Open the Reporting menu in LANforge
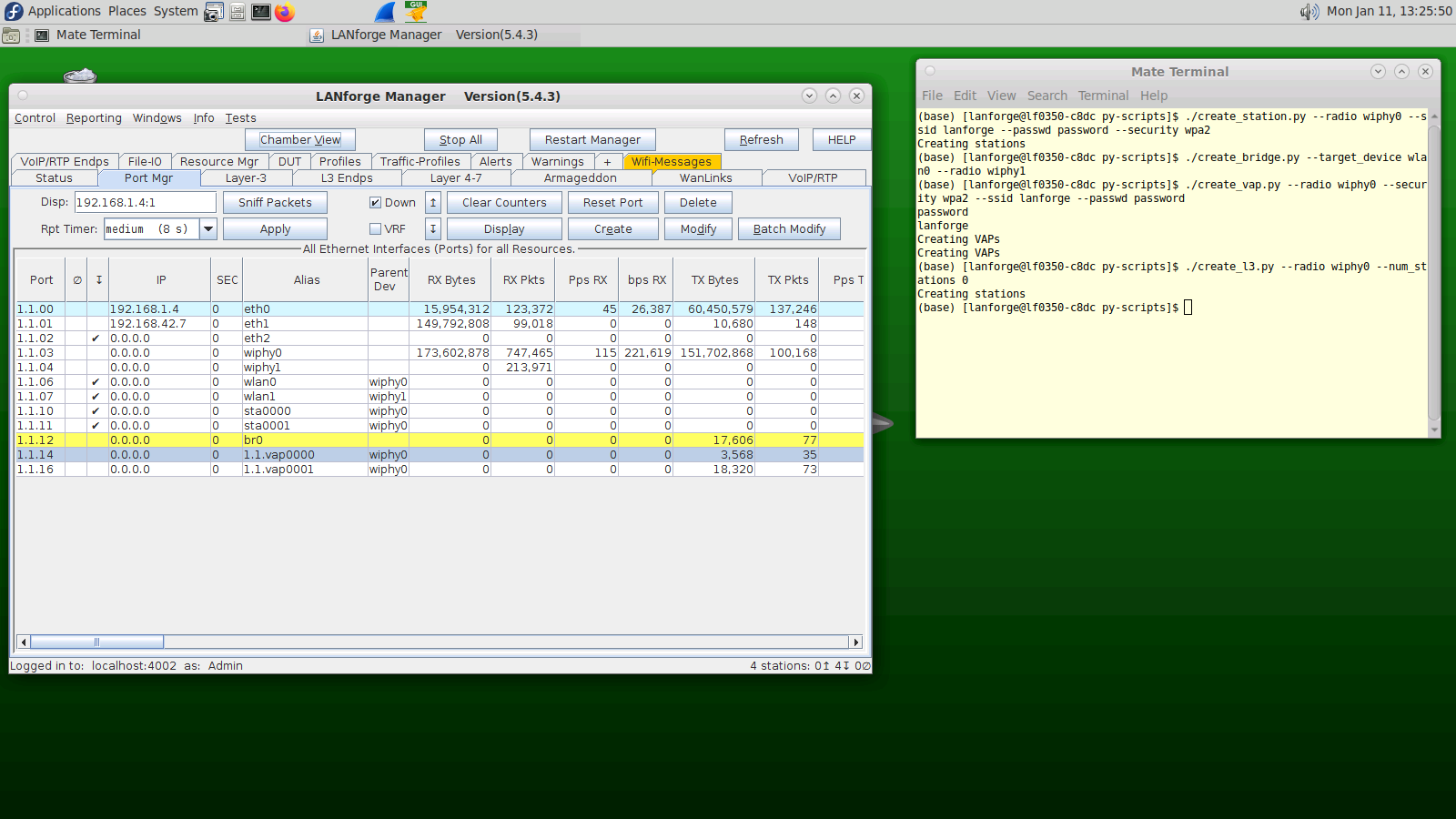The height and width of the screenshot is (819, 1456). 94,118
